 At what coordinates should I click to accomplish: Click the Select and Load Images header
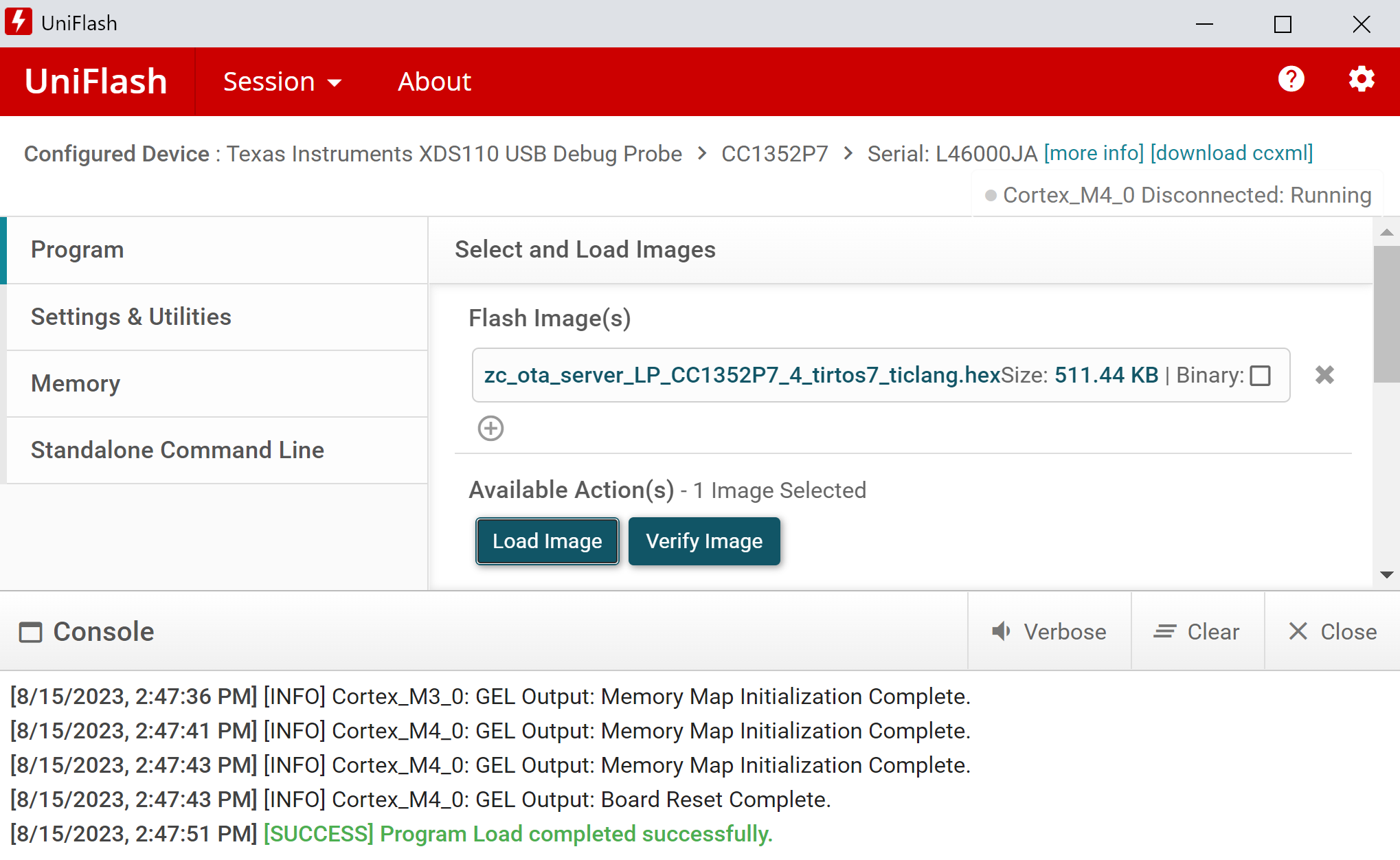(585, 249)
